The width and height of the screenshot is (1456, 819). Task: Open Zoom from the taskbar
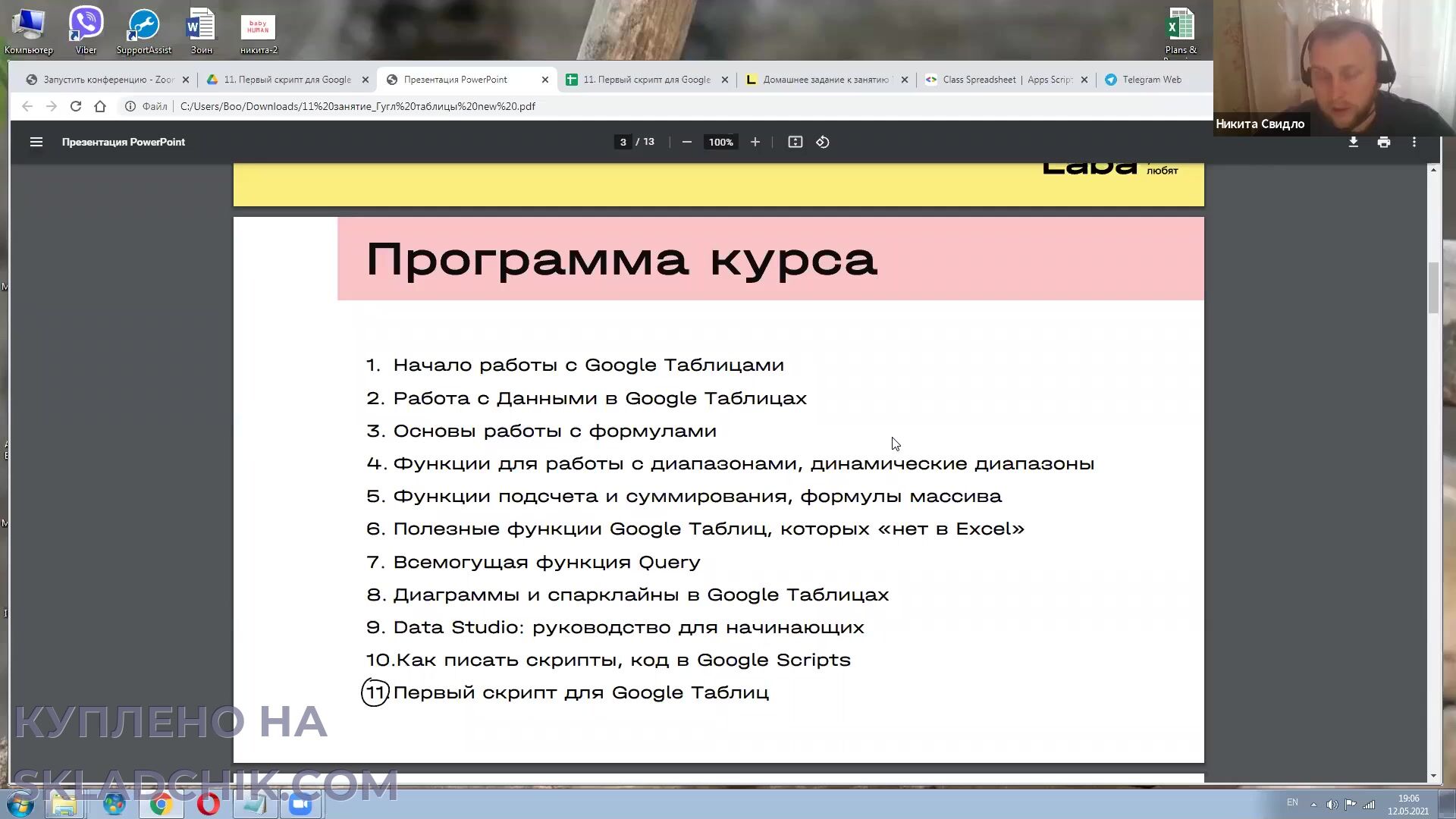301,805
